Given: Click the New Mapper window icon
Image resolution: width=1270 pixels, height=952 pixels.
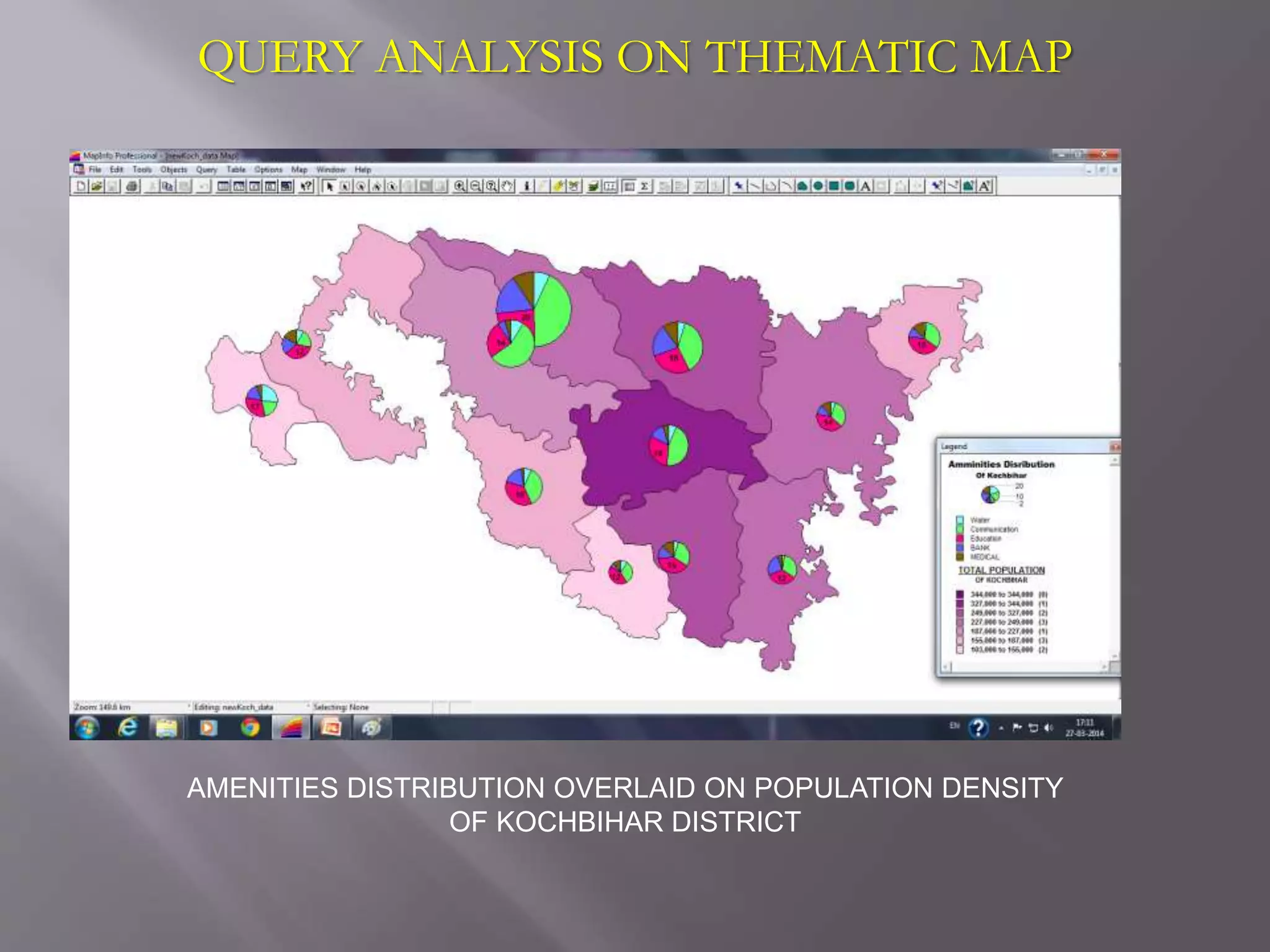Looking at the screenshot, I should [x=239, y=186].
